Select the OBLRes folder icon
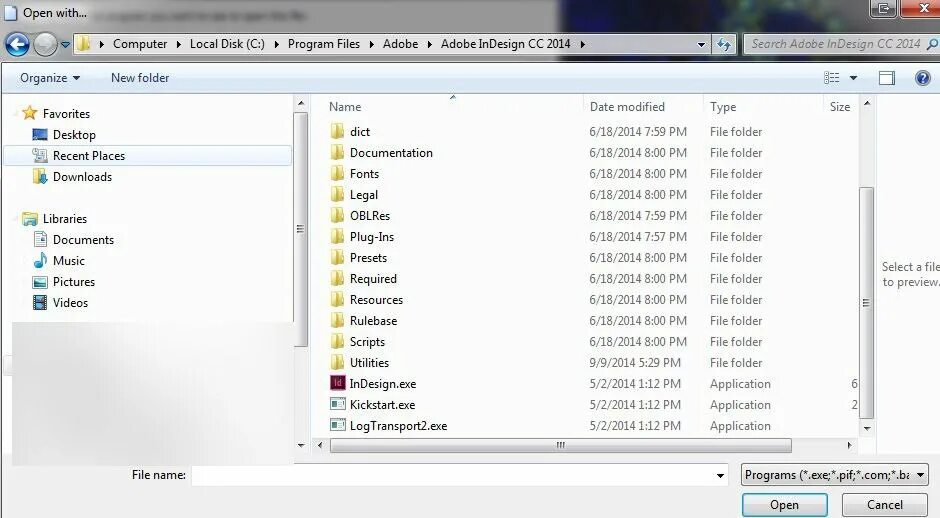 pyautogui.click(x=338, y=215)
